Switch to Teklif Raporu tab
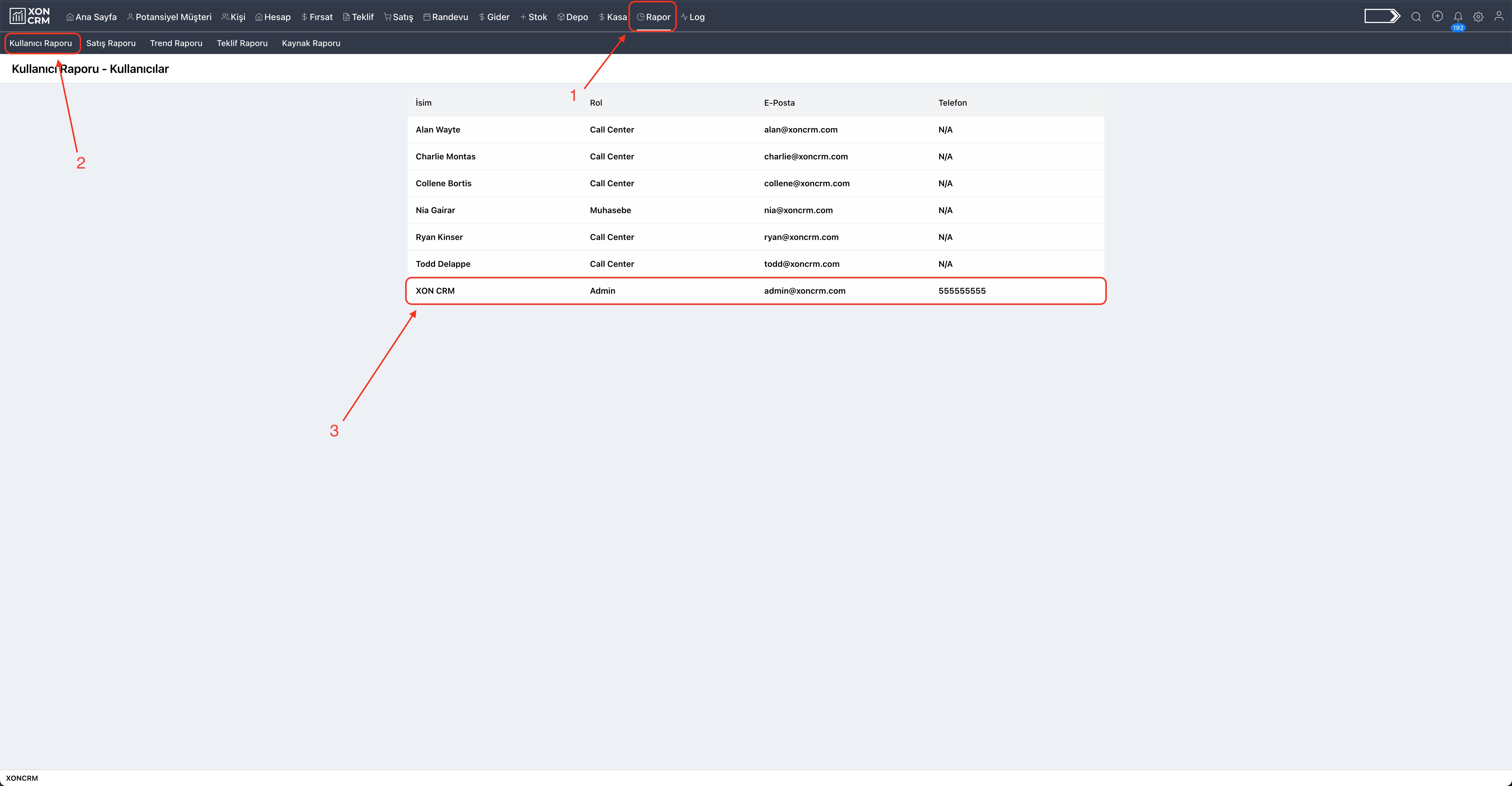The width and height of the screenshot is (1512, 786). point(242,43)
